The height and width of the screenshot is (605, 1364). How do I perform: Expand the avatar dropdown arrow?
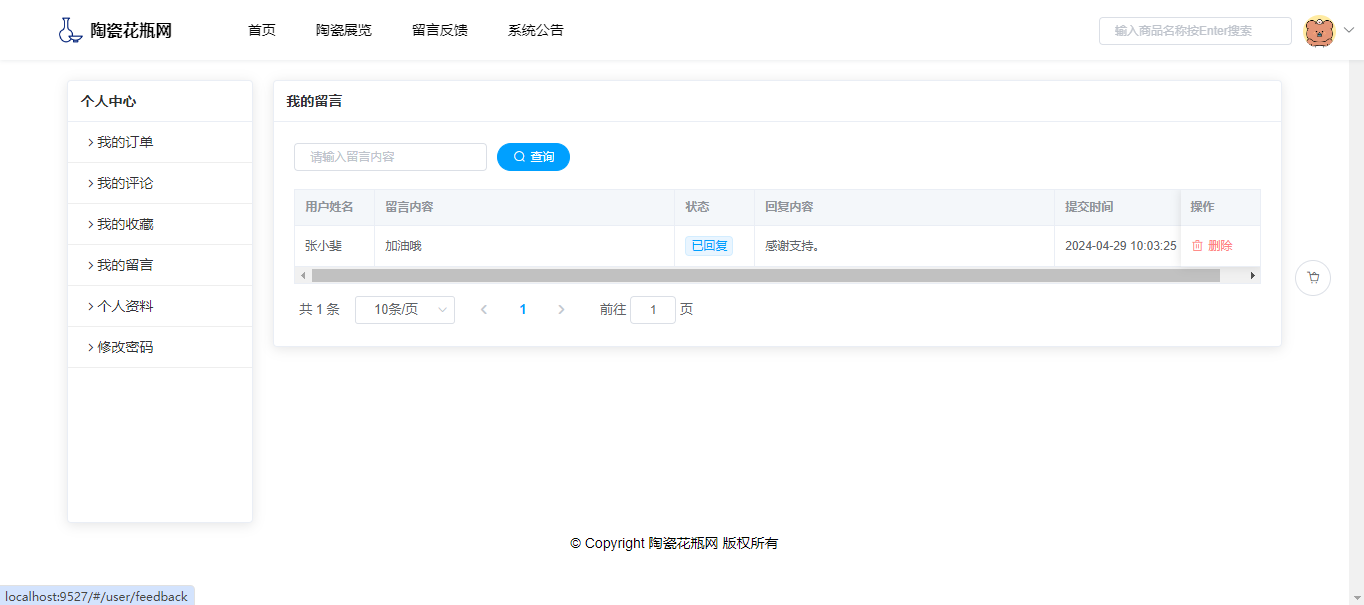click(1348, 30)
